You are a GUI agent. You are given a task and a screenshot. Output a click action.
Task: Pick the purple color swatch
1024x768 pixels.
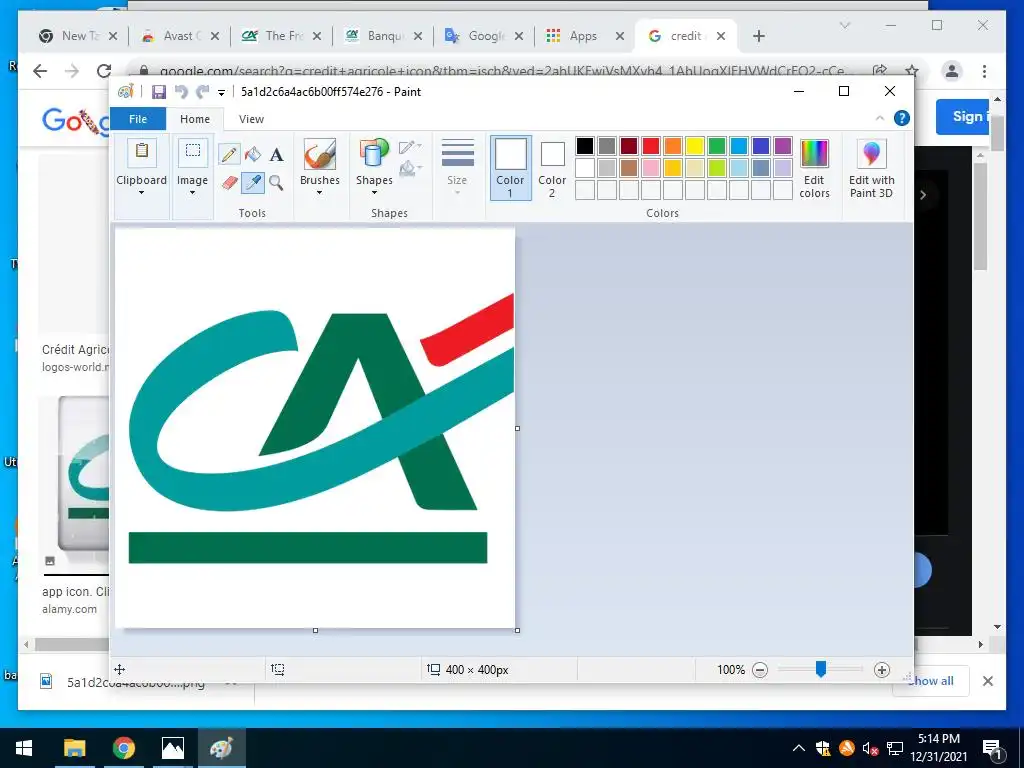coord(783,146)
